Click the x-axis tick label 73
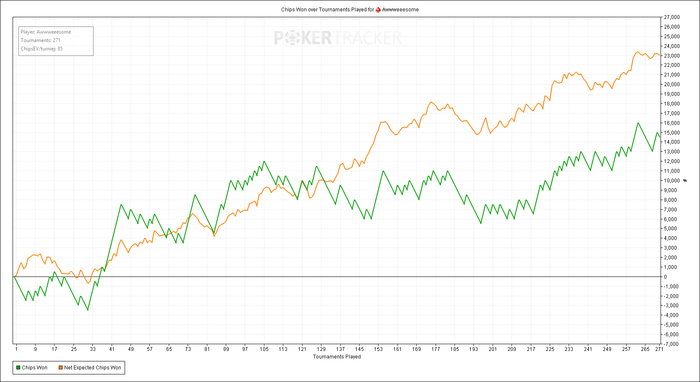The height and width of the screenshot is (382, 700). (x=188, y=350)
